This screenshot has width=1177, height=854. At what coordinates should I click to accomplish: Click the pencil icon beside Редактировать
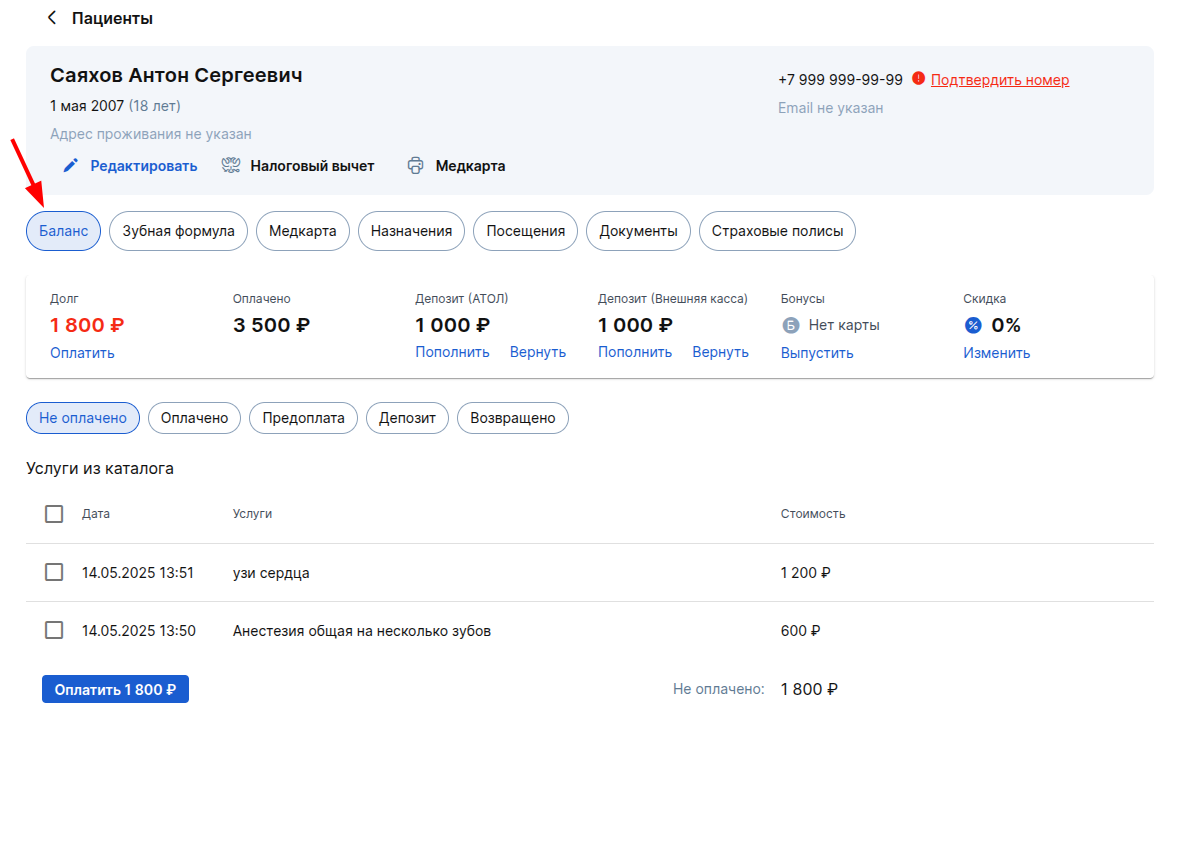click(x=71, y=165)
